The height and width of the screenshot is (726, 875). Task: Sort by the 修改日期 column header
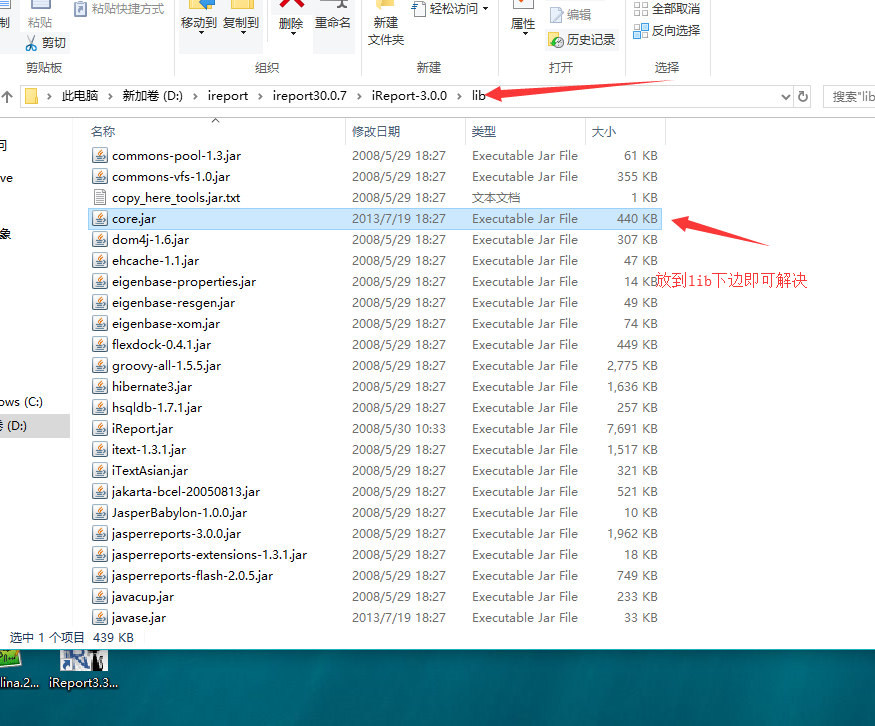pos(376,132)
